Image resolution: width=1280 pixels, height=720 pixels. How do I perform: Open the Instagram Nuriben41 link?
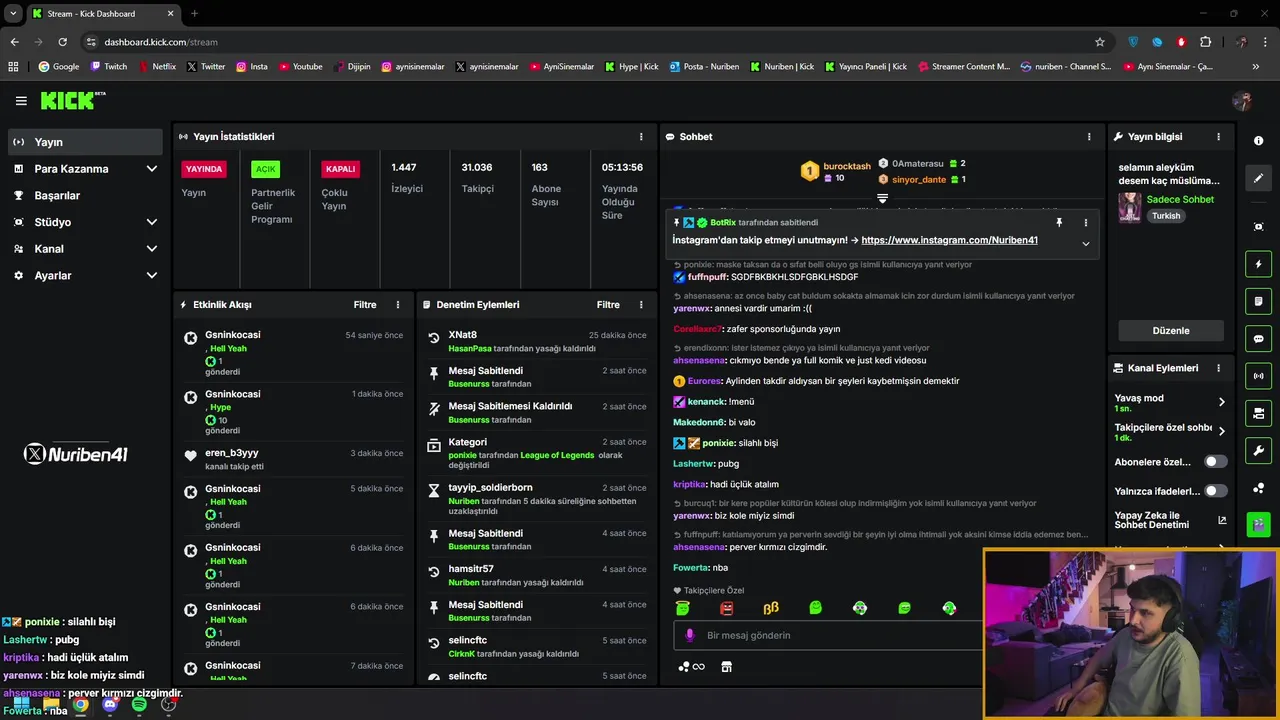(x=949, y=240)
